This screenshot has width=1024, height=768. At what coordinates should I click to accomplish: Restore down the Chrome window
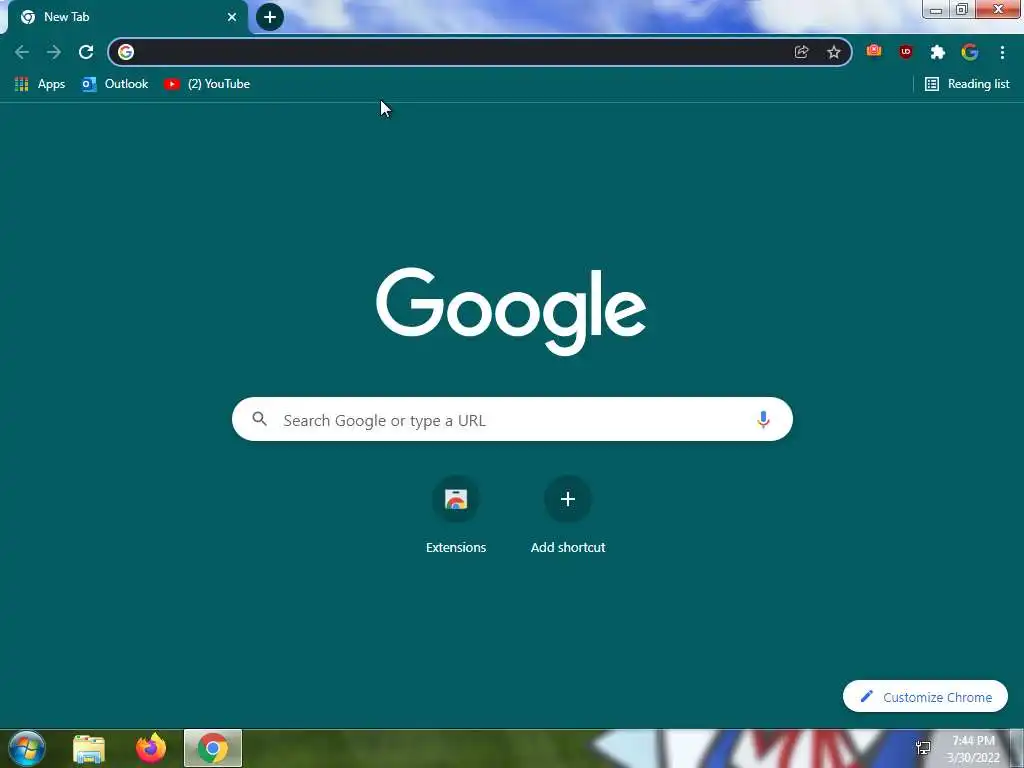click(962, 9)
